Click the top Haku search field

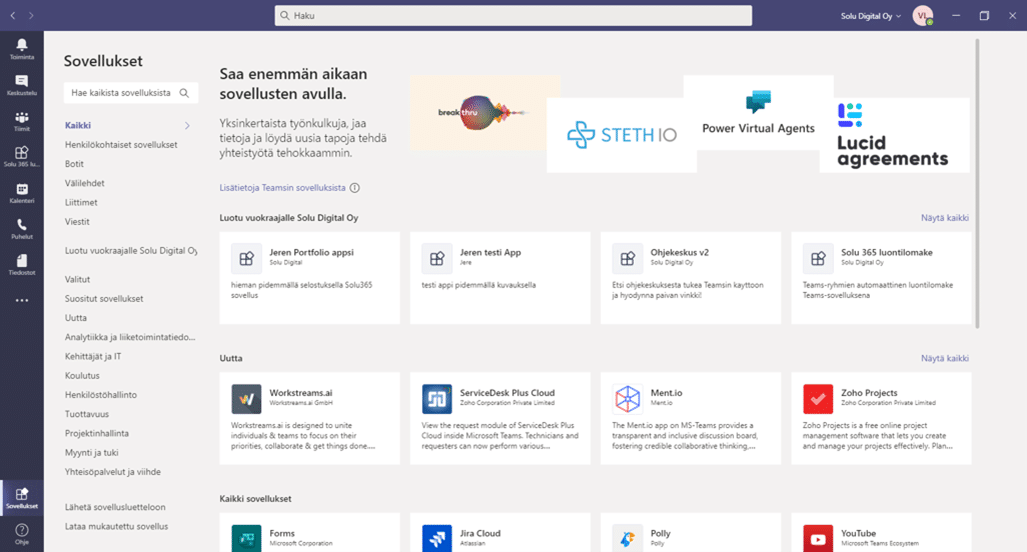click(514, 16)
